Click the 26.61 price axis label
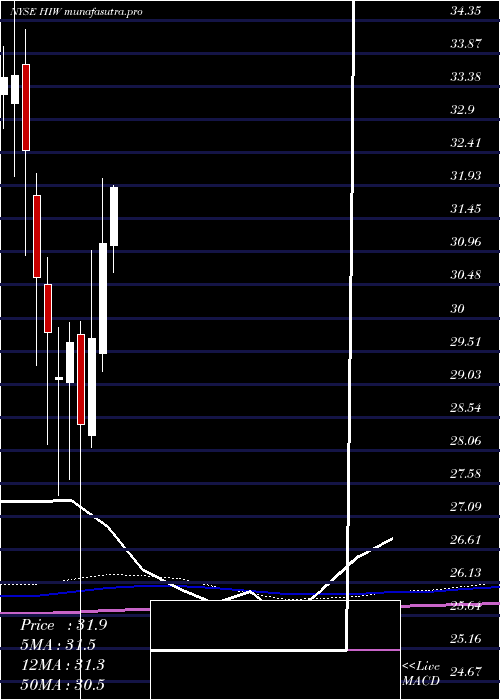 click(465, 540)
